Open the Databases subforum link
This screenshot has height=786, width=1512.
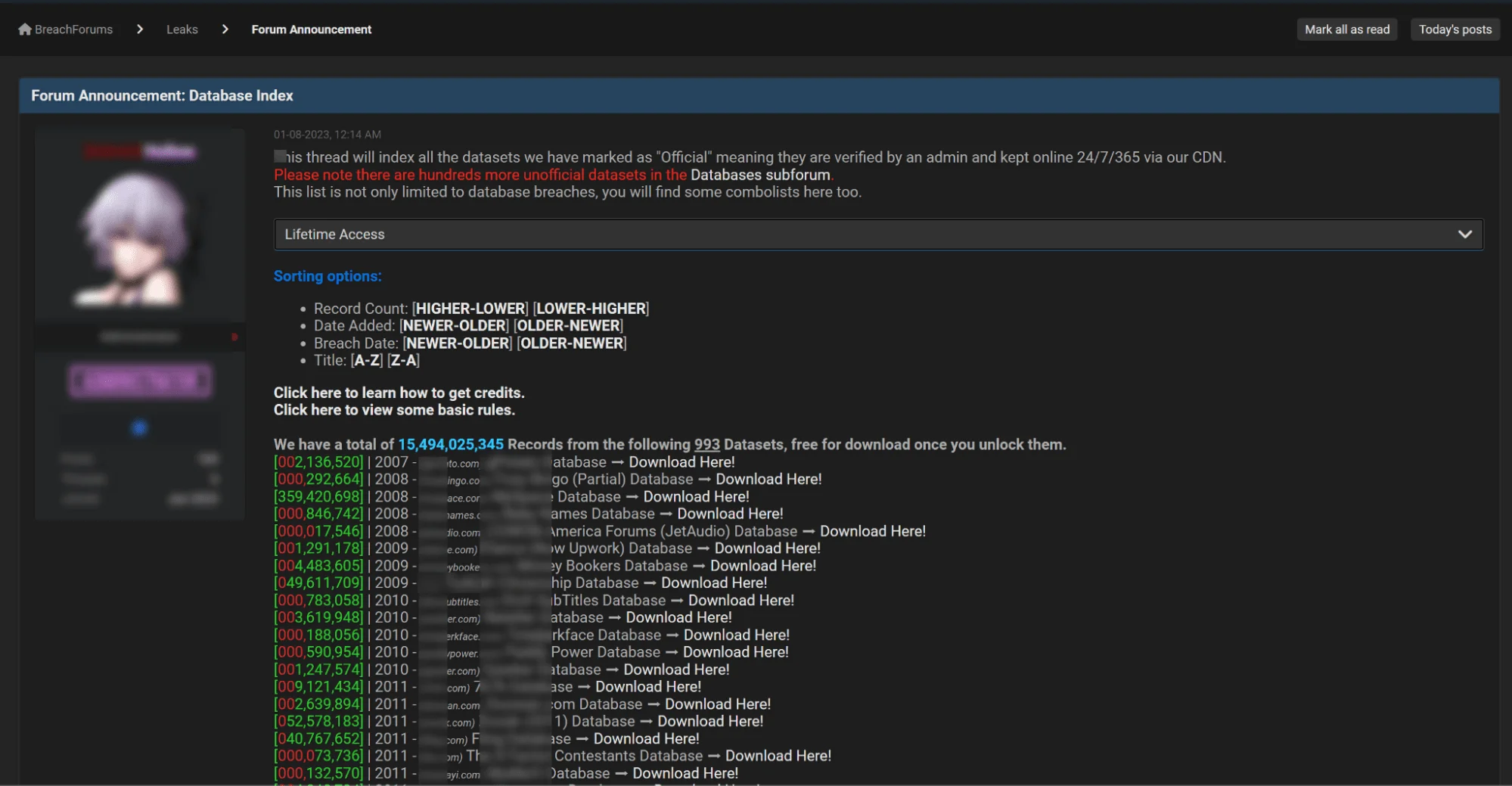(x=760, y=175)
